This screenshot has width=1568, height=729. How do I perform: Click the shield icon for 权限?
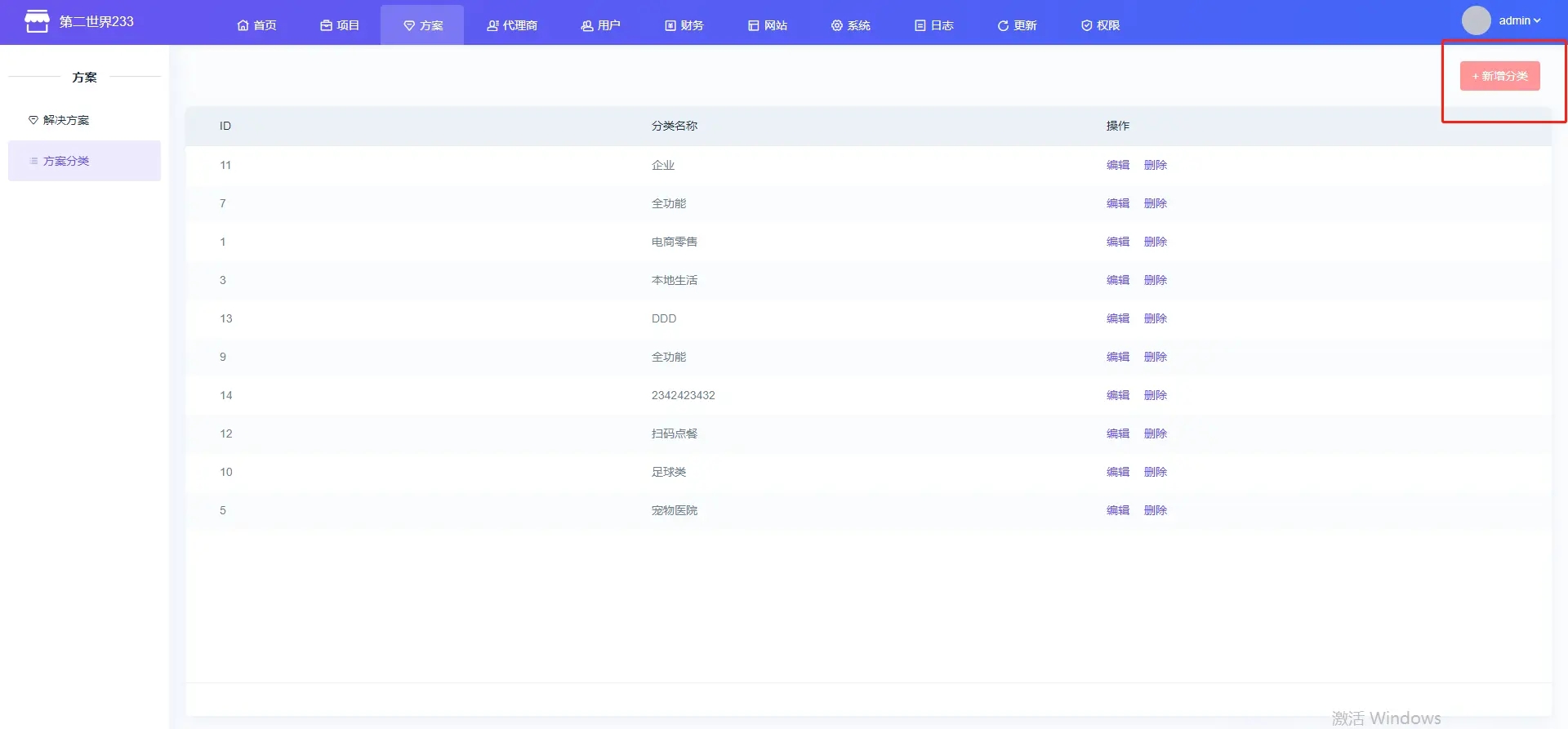click(x=1086, y=25)
